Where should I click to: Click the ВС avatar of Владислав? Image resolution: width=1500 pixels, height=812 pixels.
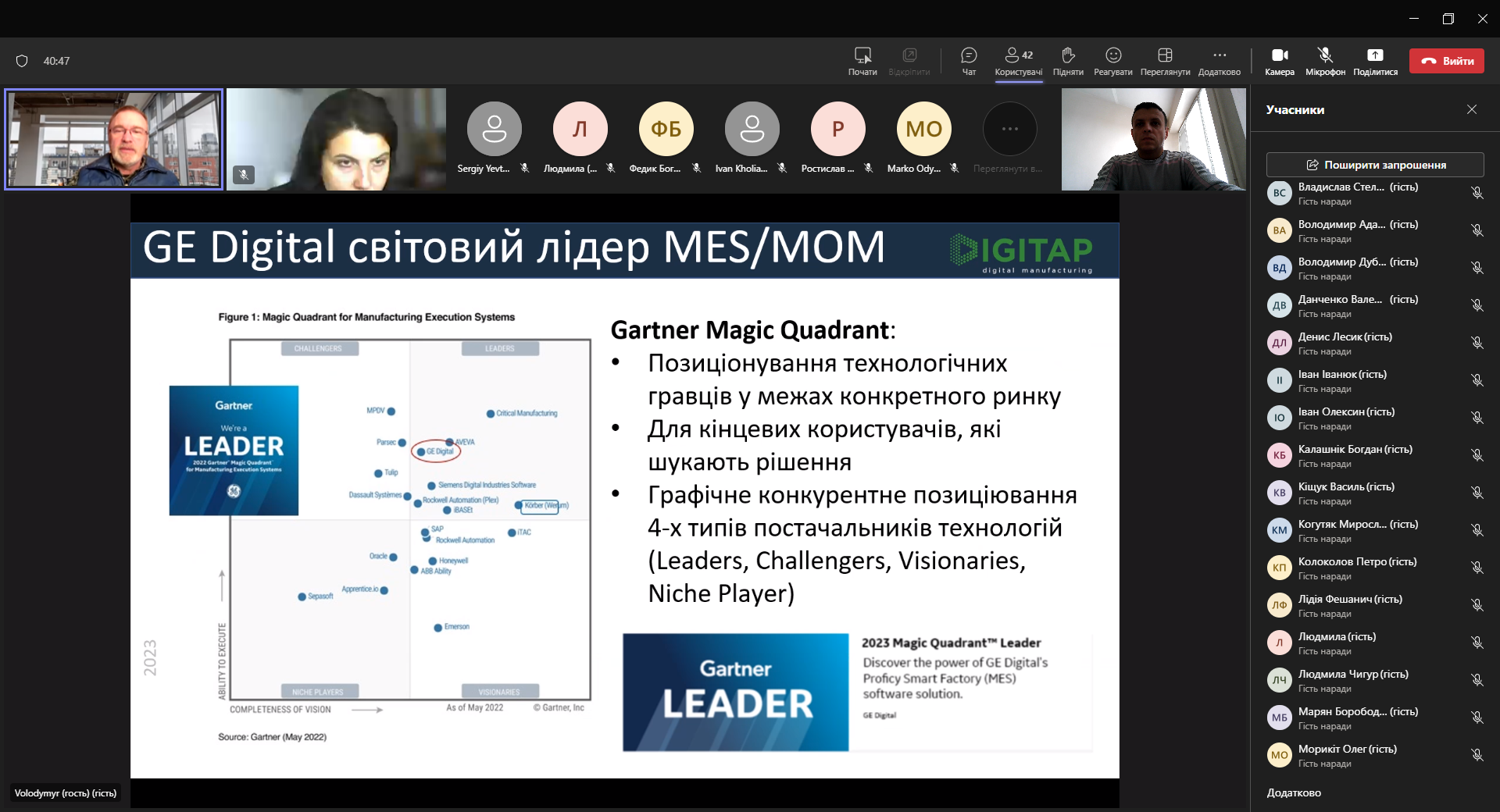[x=1279, y=193]
